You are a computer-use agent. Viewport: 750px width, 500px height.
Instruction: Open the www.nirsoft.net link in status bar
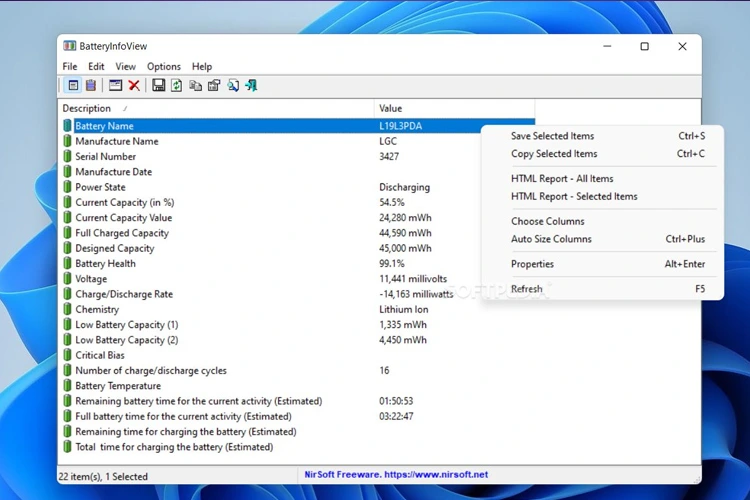click(436, 475)
